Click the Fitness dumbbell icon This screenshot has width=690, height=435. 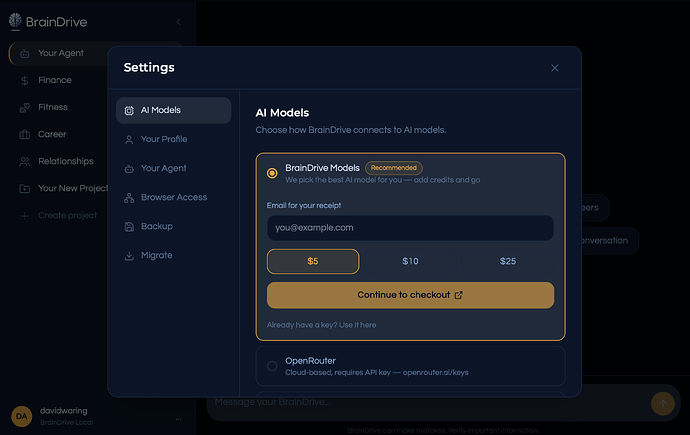pos(25,107)
